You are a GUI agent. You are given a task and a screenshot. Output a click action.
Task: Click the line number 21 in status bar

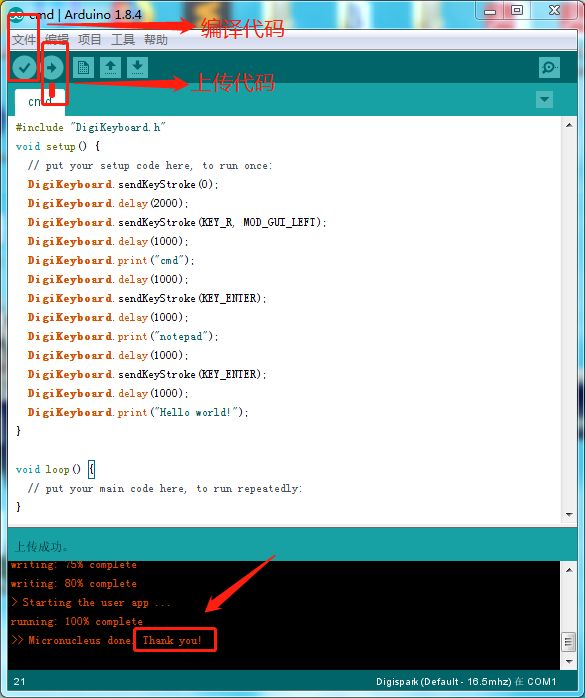click(20, 682)
